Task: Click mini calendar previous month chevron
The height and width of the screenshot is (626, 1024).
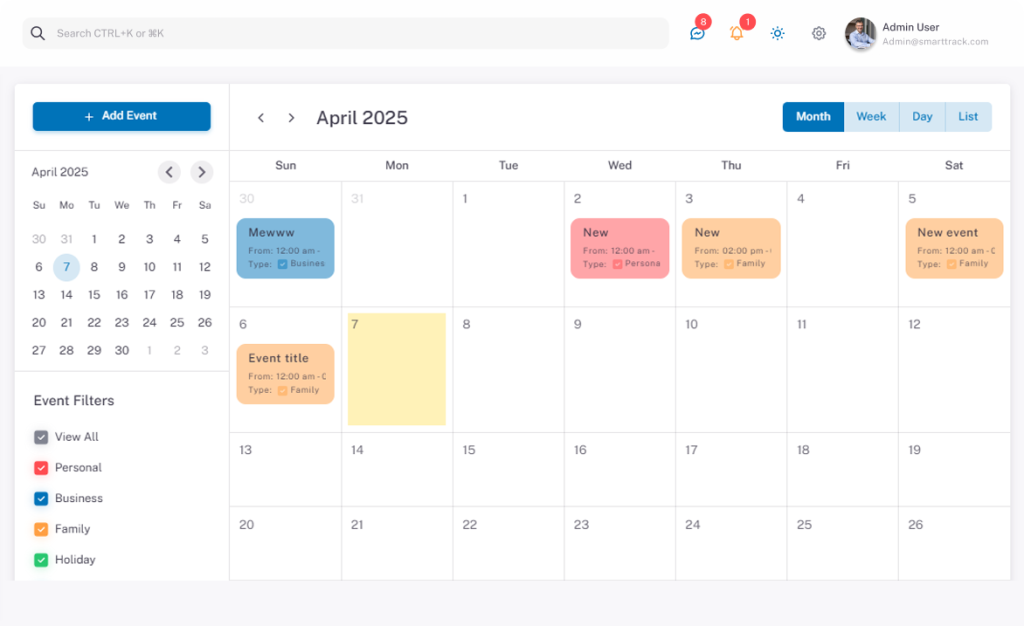Action: click(169, 172)
